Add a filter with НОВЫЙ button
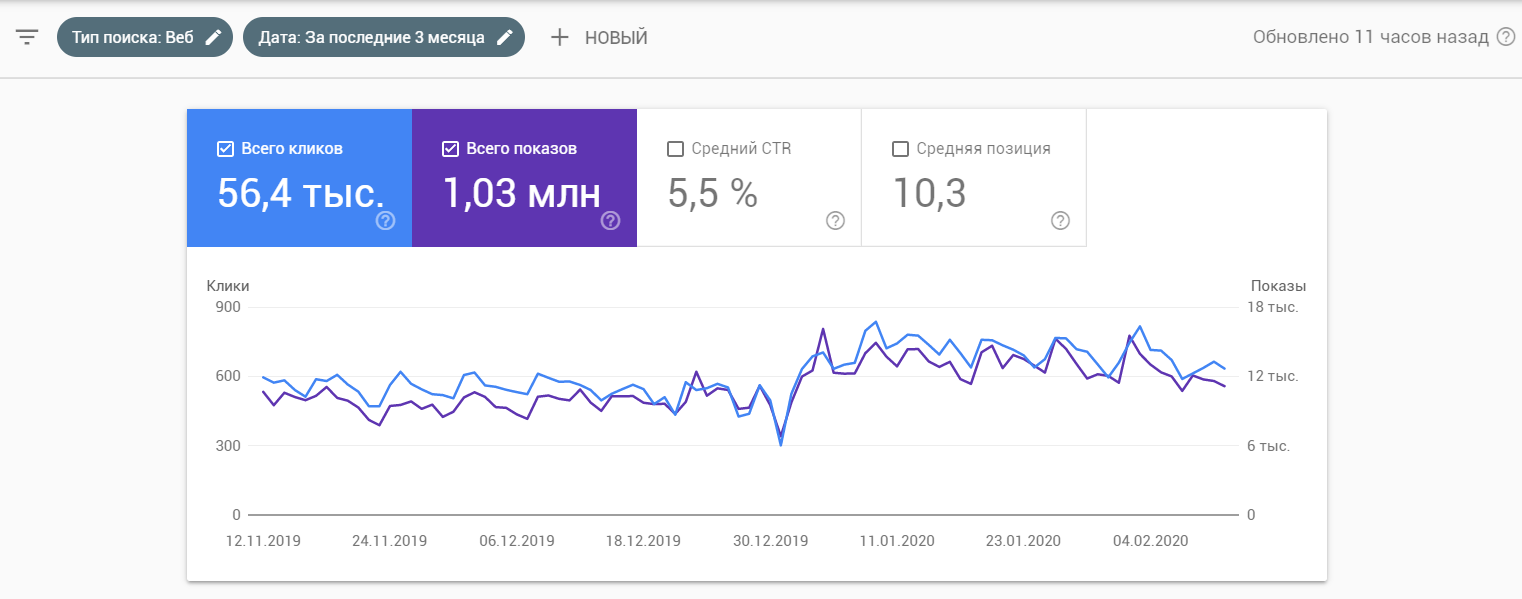Viewport: 1522px width, 599px height. click(600, 37)
